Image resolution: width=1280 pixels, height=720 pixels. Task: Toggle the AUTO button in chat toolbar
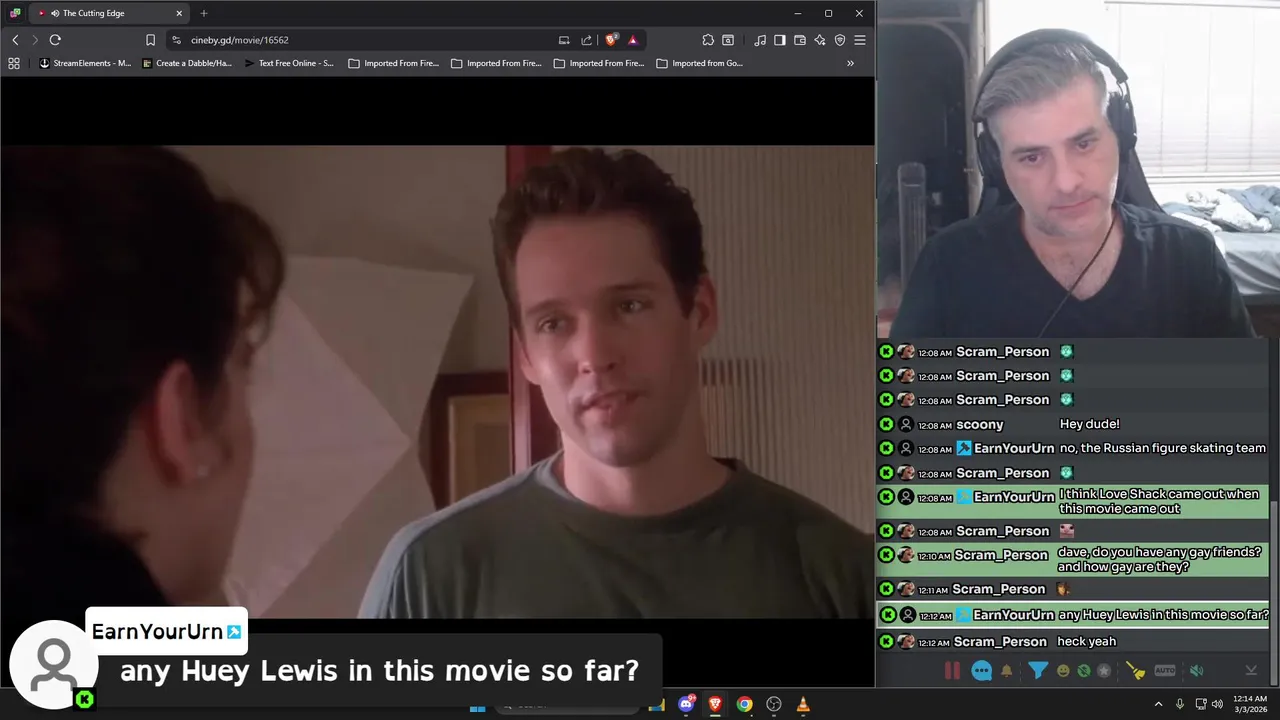[x=1165, y=671]
